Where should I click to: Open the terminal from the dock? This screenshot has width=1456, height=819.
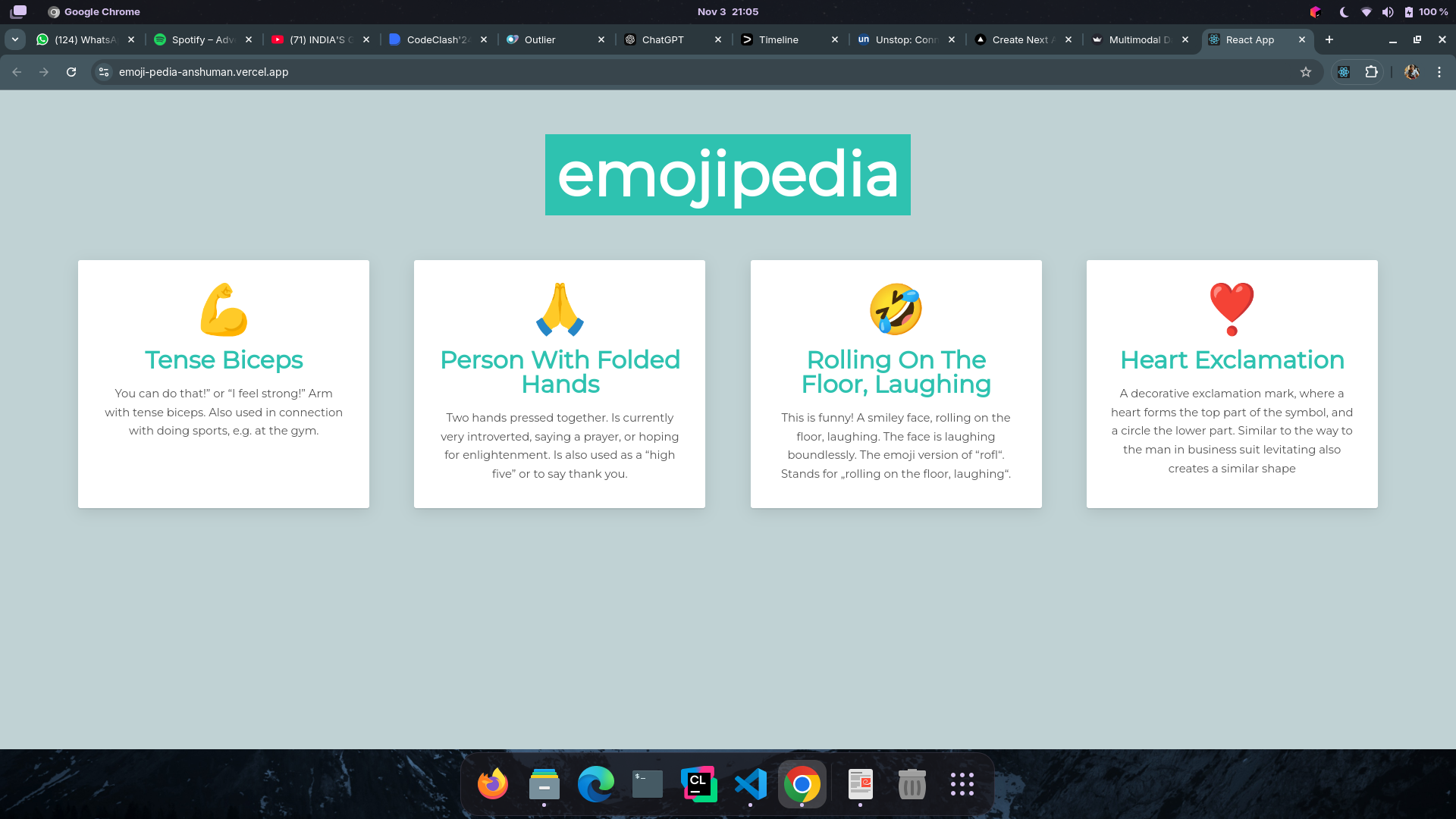pos(647,784)
